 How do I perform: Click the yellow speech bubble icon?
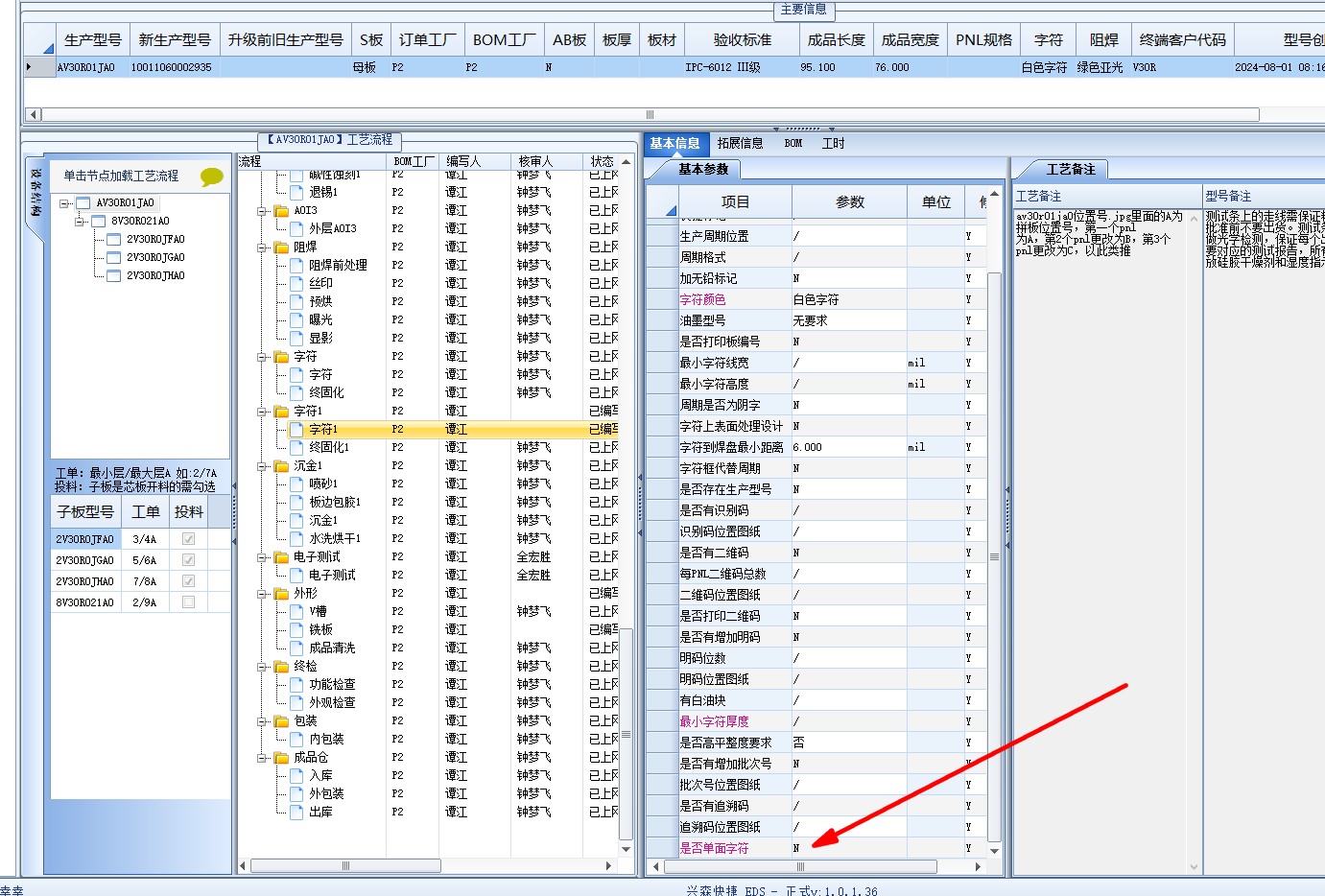[x=211, y=177]
